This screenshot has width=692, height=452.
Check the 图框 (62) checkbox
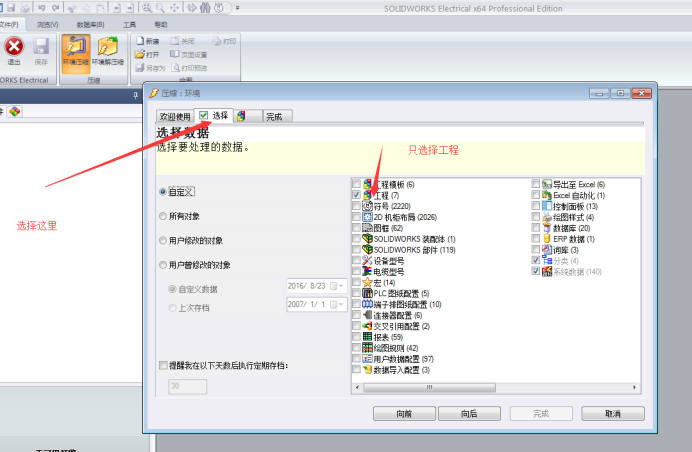point(357,227)
